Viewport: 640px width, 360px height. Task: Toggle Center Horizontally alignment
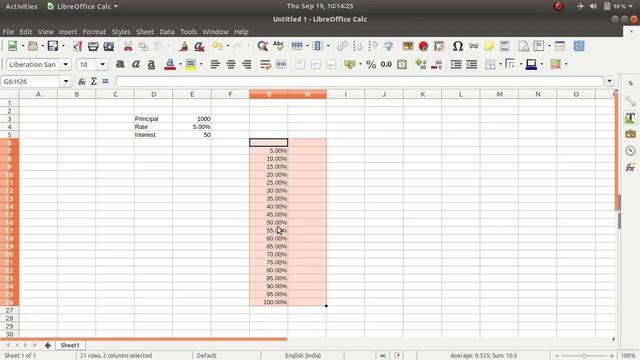pos(231,64)
